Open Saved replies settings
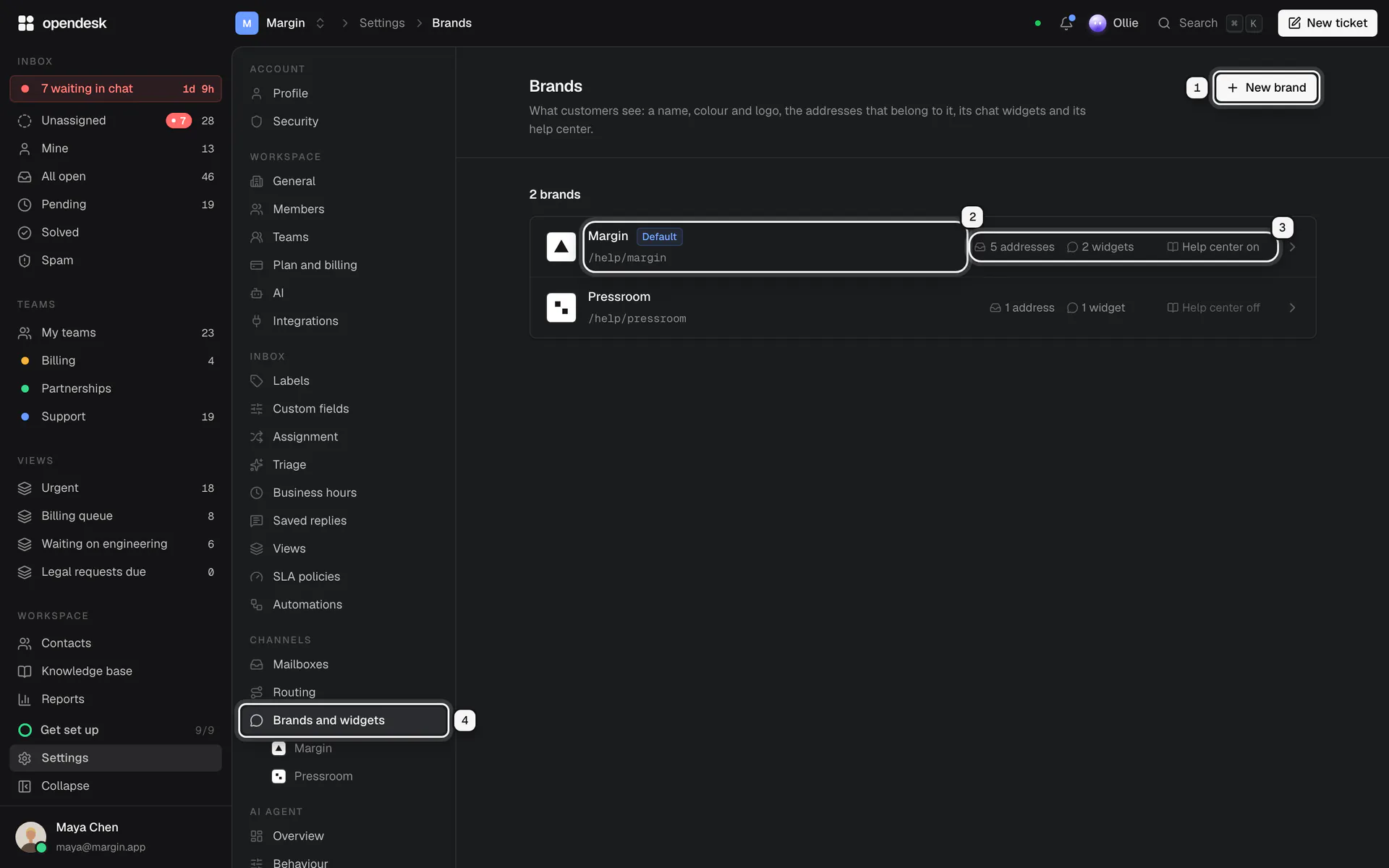Image resolution: width=1389 pixels, height=868 pixels. [x=344, y=521]
